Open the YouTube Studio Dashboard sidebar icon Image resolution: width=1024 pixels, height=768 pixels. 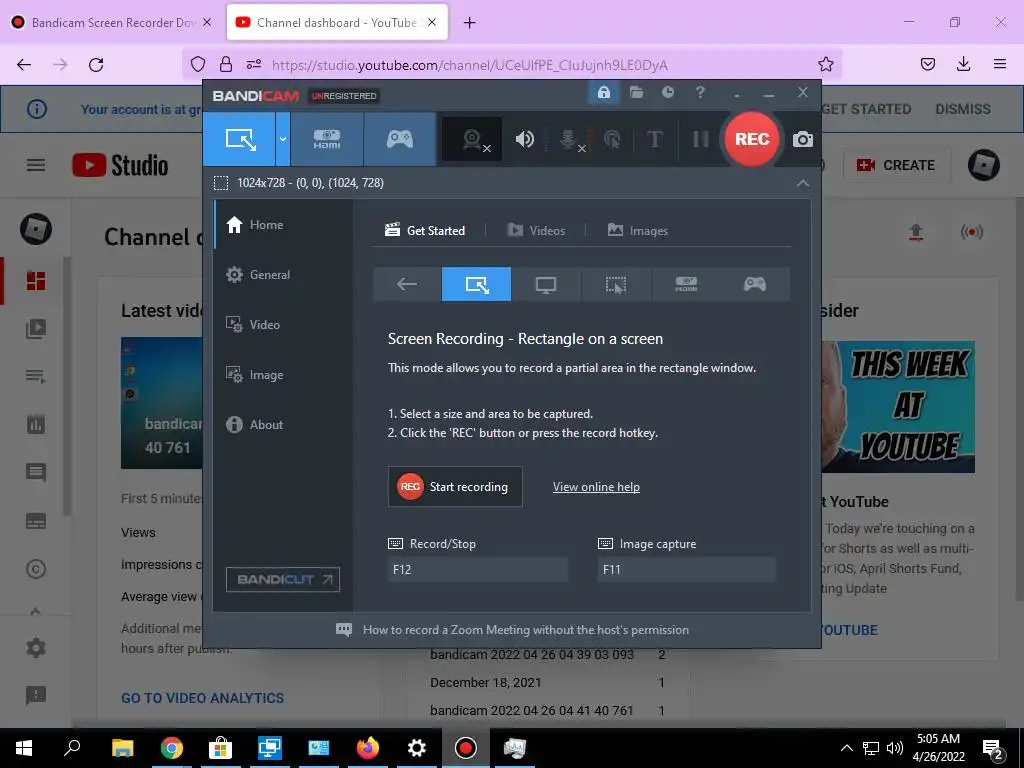[36, 281]
